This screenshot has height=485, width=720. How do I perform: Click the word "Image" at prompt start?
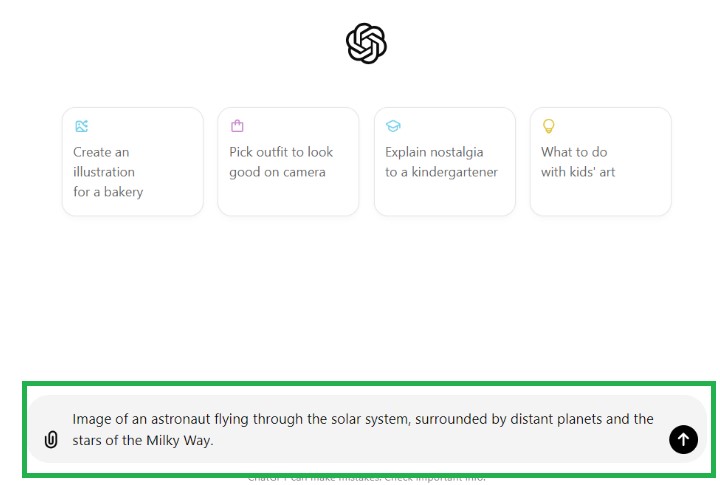tap(92, 419)
